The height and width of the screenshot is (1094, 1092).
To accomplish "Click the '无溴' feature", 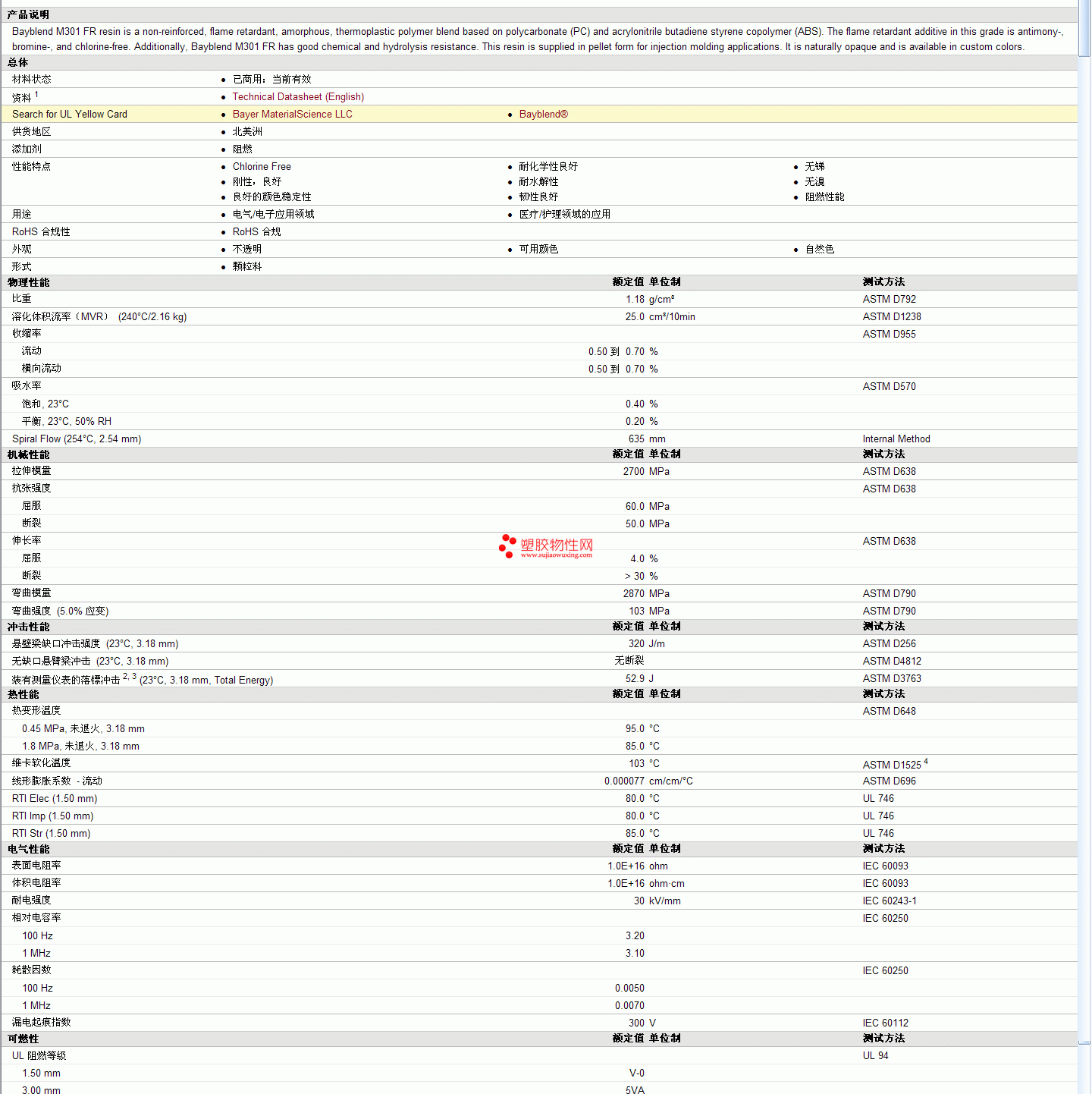I will (x=815, y=182).
